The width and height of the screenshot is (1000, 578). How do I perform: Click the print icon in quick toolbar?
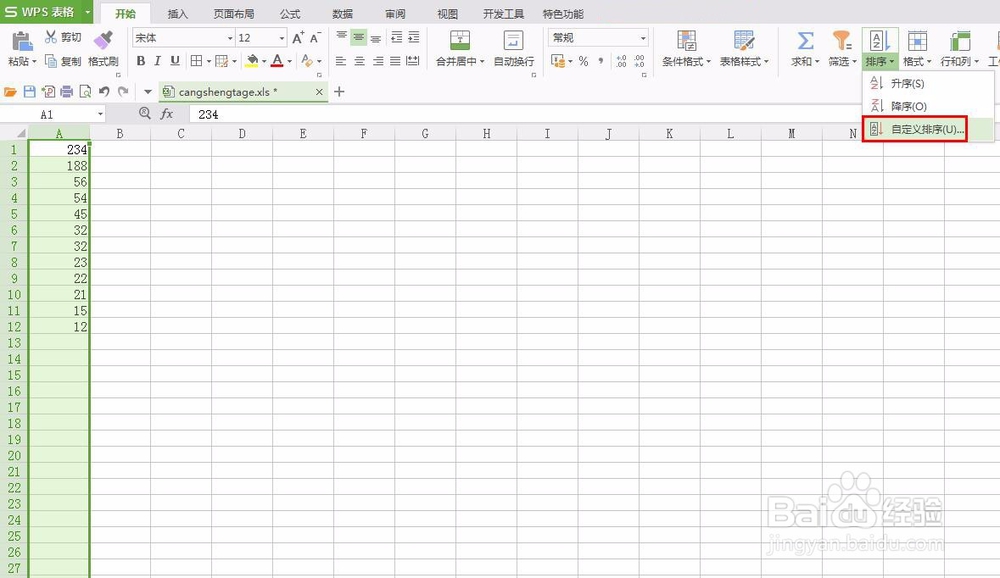[x=66, y=92]
